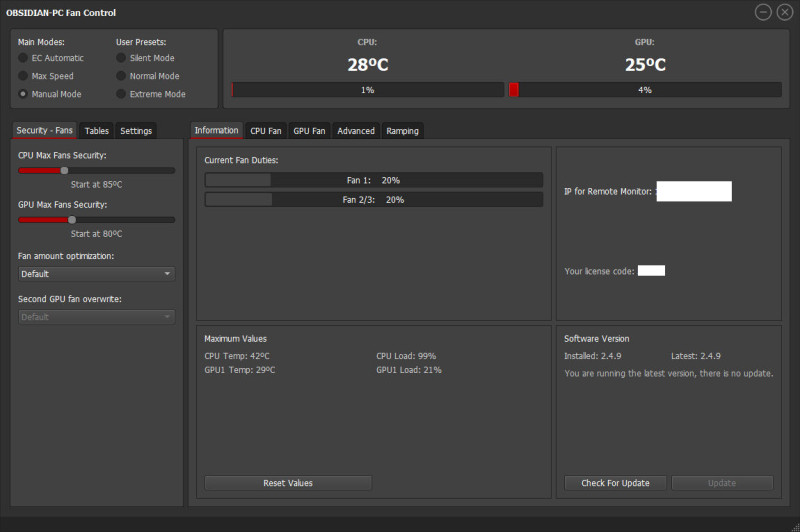Open the Ramping tab

(402, 131)
